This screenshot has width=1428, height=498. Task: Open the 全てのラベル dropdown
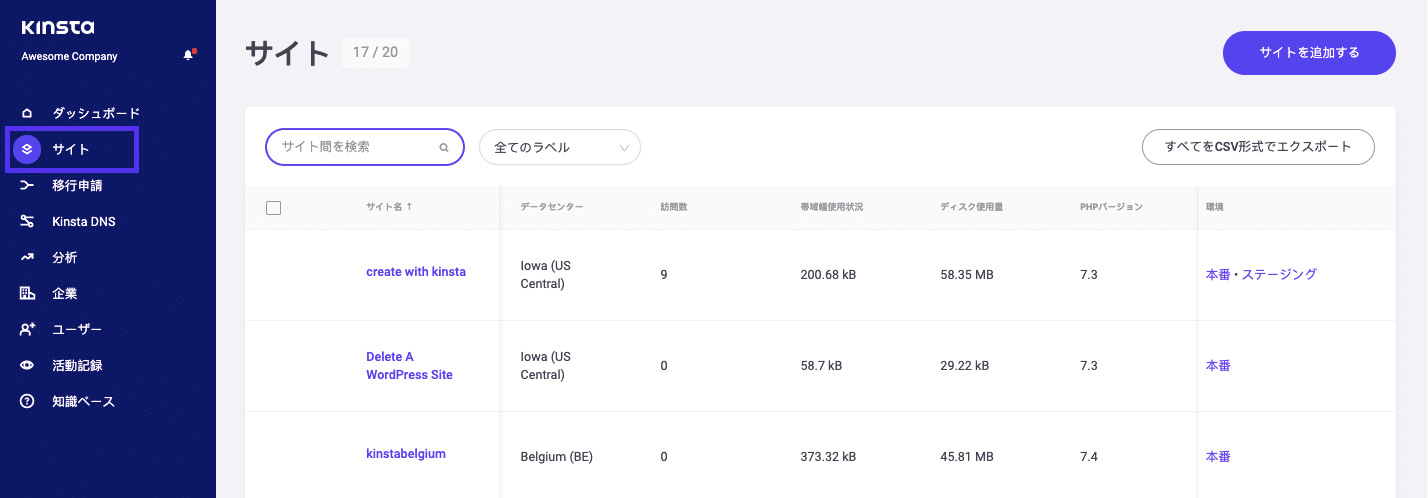tap(560, 147)
